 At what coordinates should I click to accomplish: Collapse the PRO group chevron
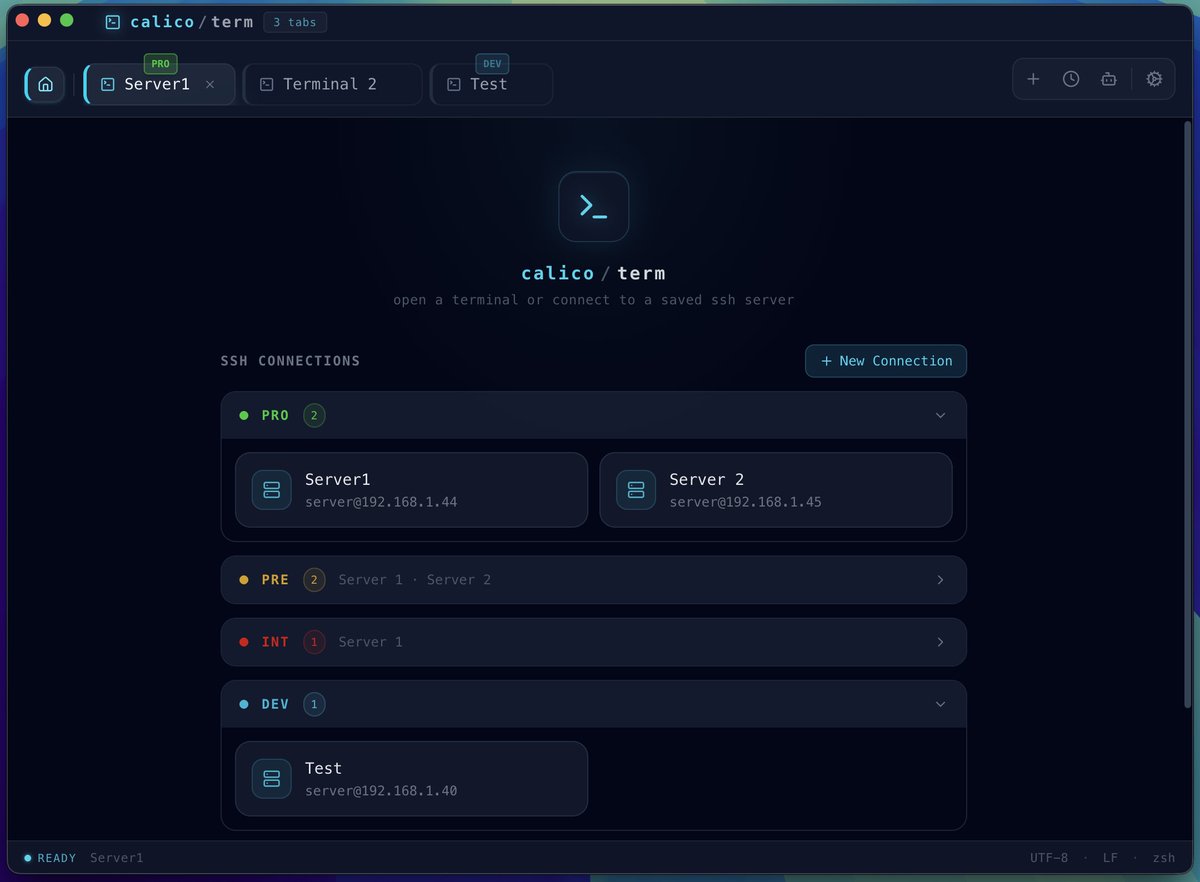click(940, 415)
